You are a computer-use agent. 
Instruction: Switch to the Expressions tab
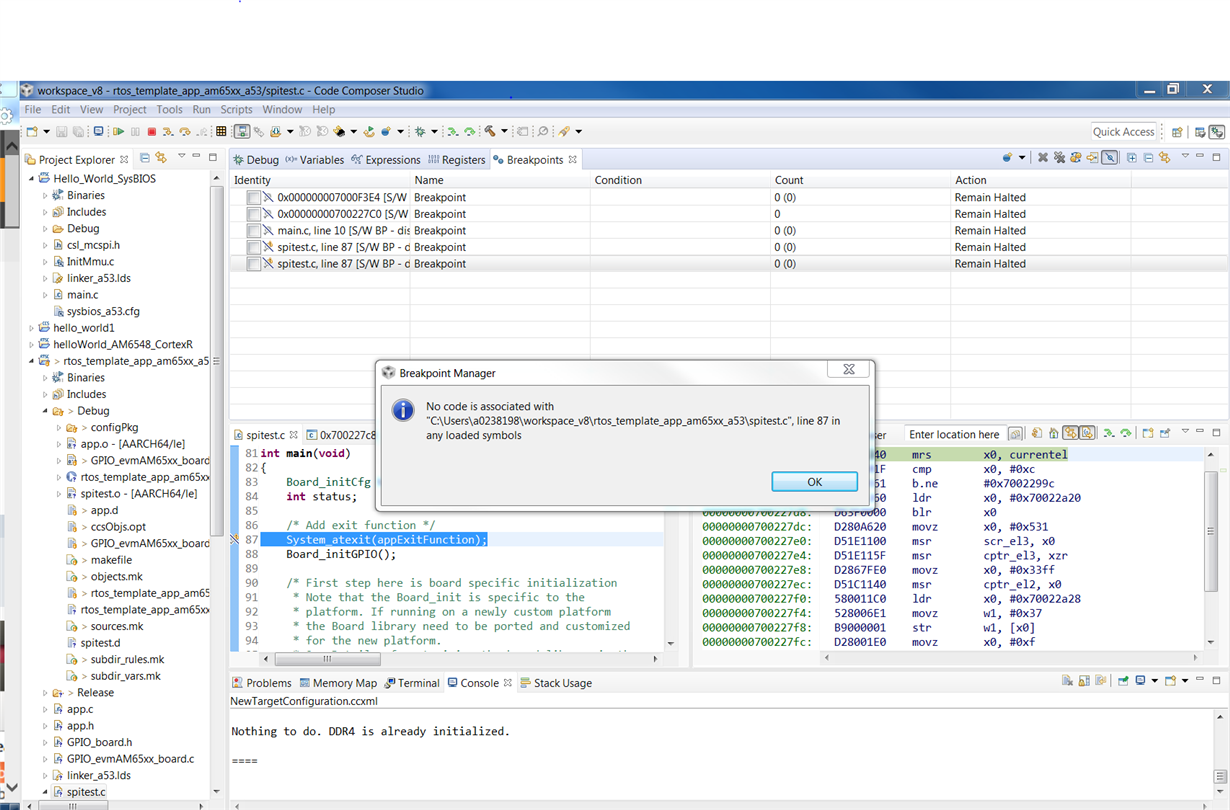(x=385, y=160)
